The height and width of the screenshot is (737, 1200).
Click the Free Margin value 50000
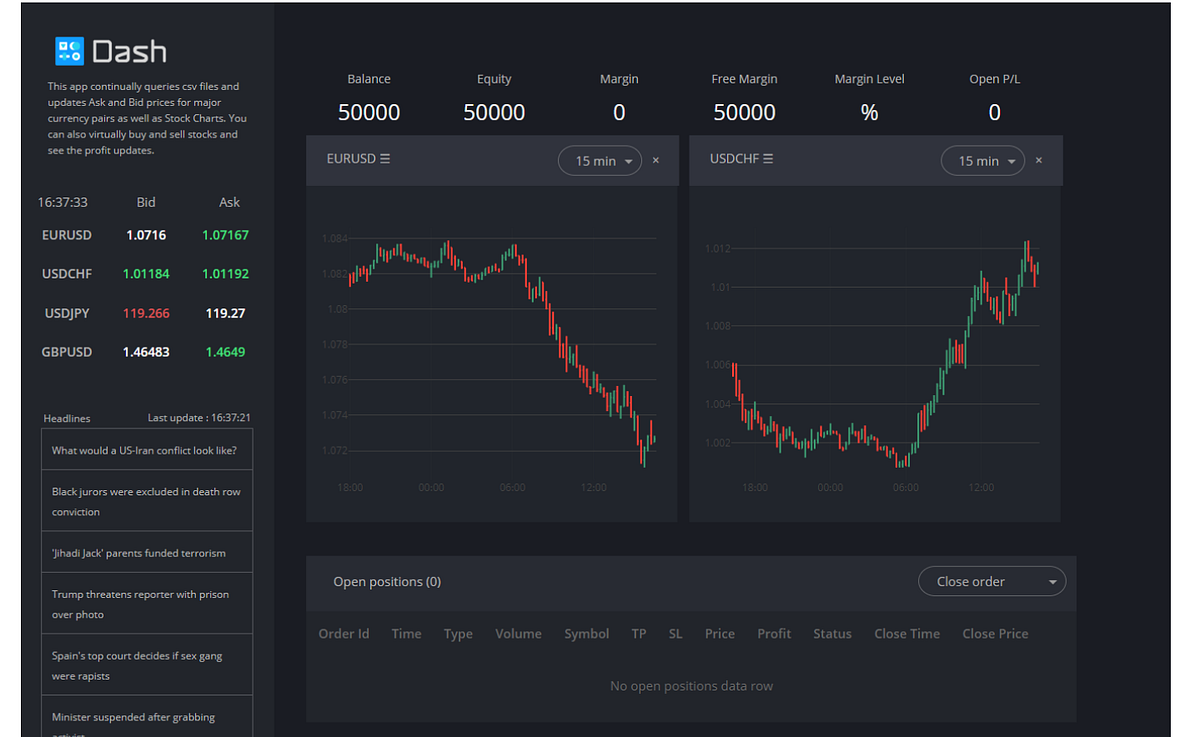tap(744, 112)
